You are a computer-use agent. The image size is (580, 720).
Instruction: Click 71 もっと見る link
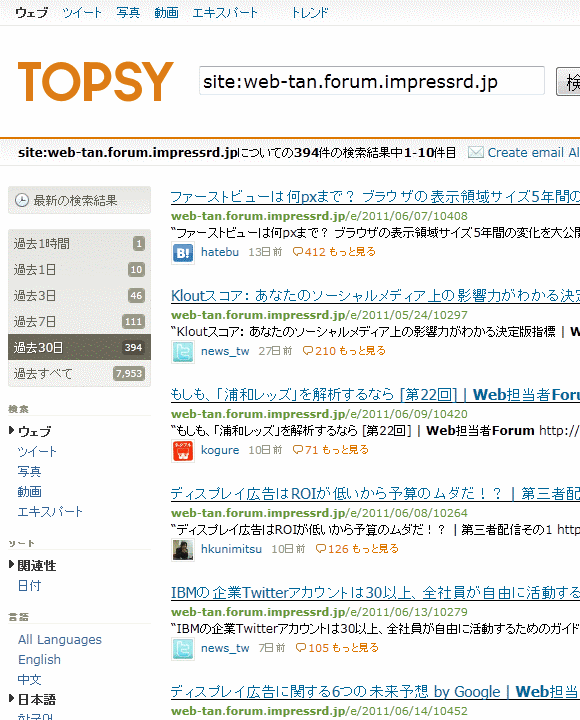click(337, 450)
